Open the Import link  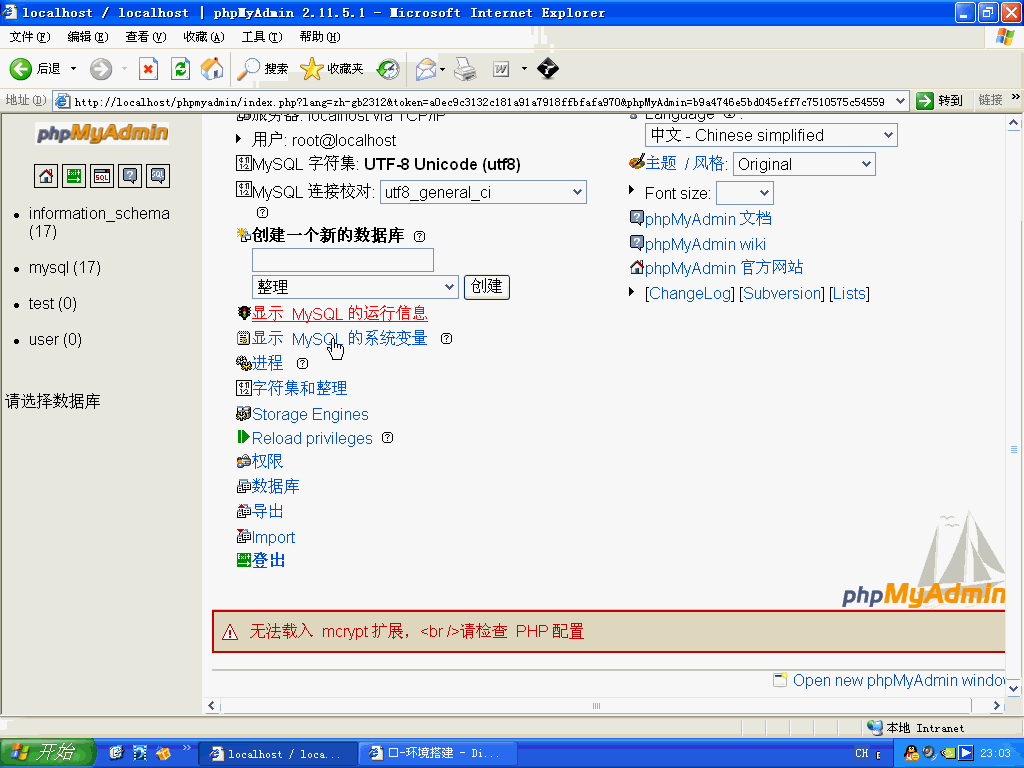tap(274, 537)
